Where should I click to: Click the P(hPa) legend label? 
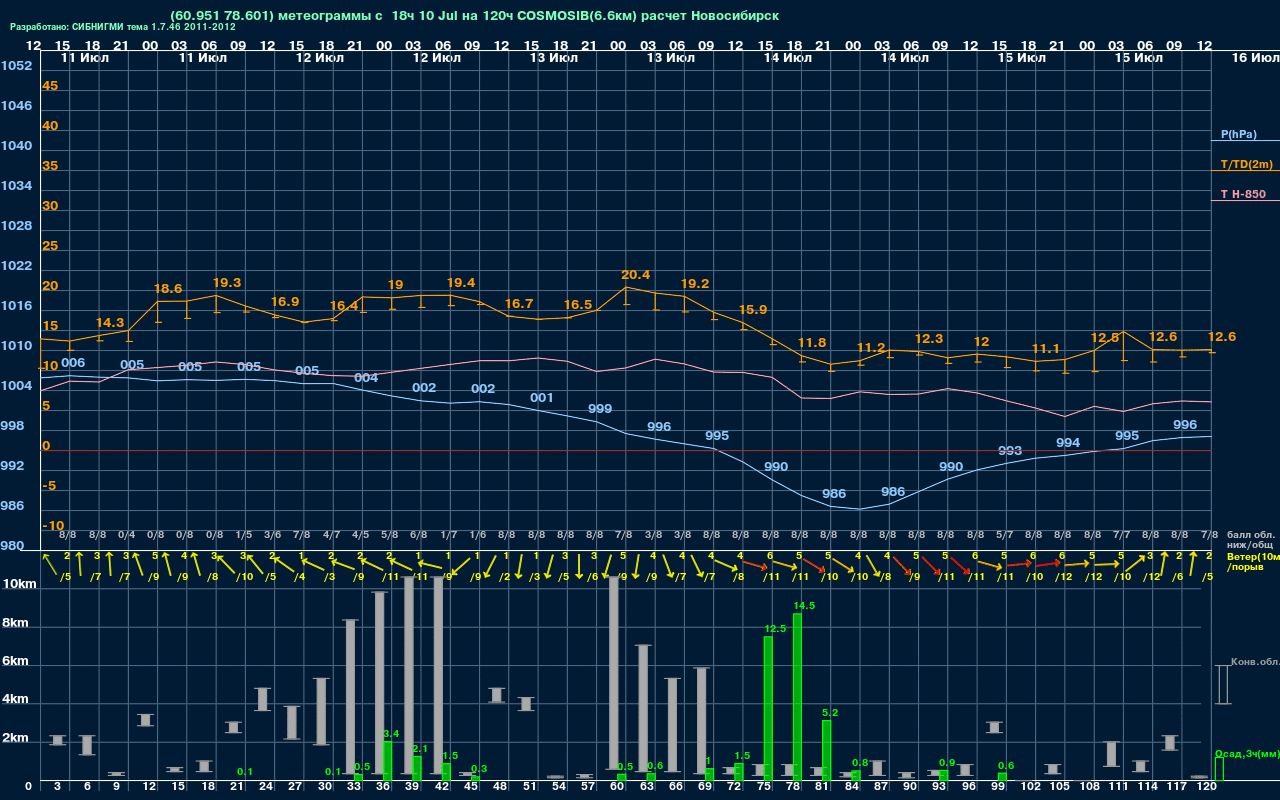tap(1238, 134)
